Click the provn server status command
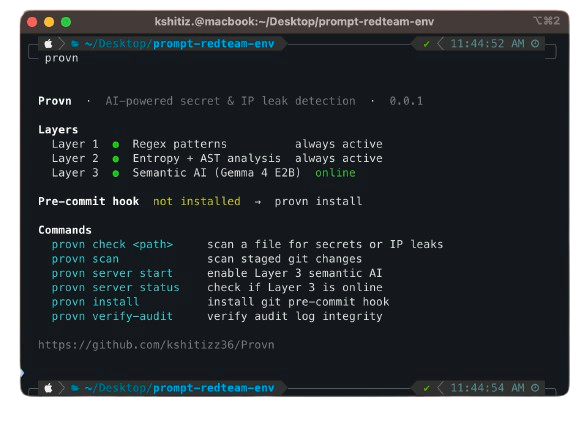 coord(115,288)
